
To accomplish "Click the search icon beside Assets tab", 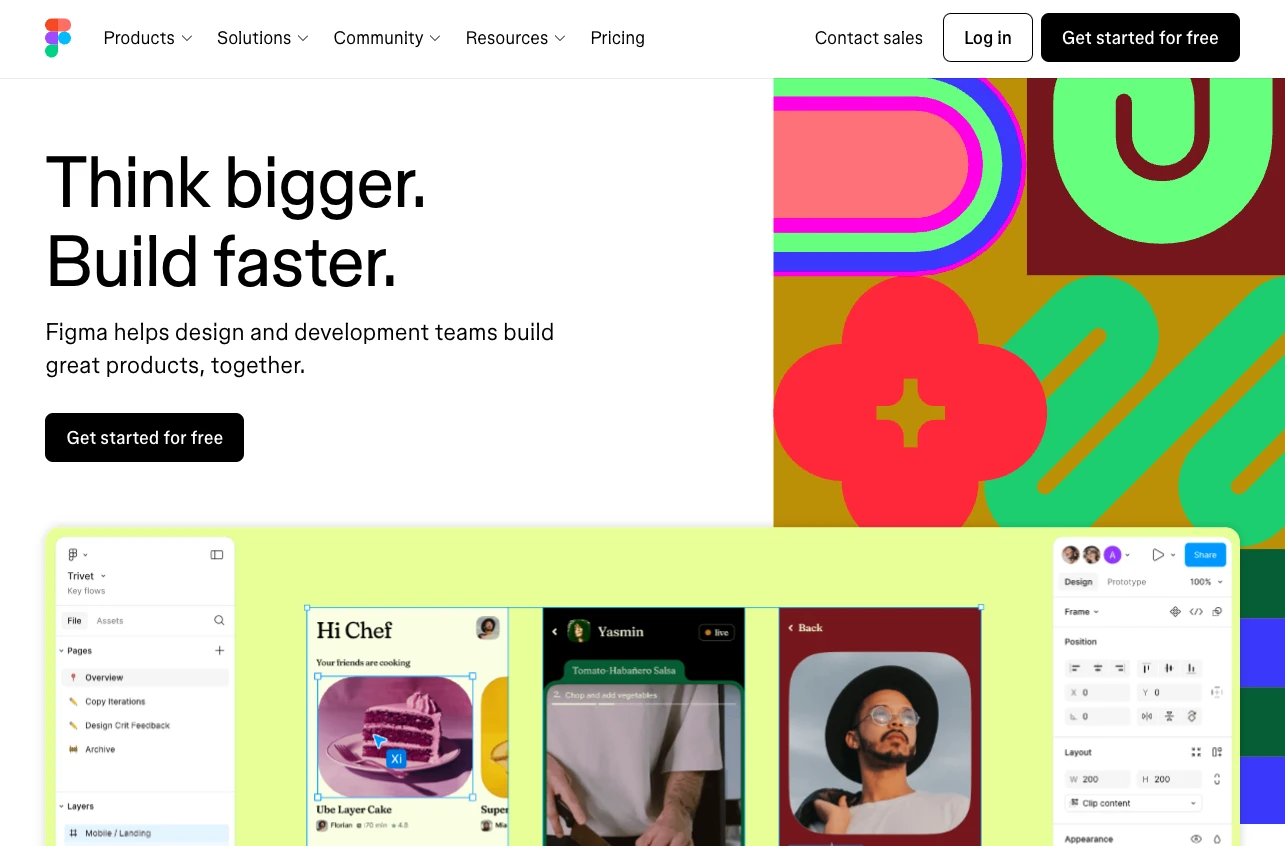I will 219,621.
